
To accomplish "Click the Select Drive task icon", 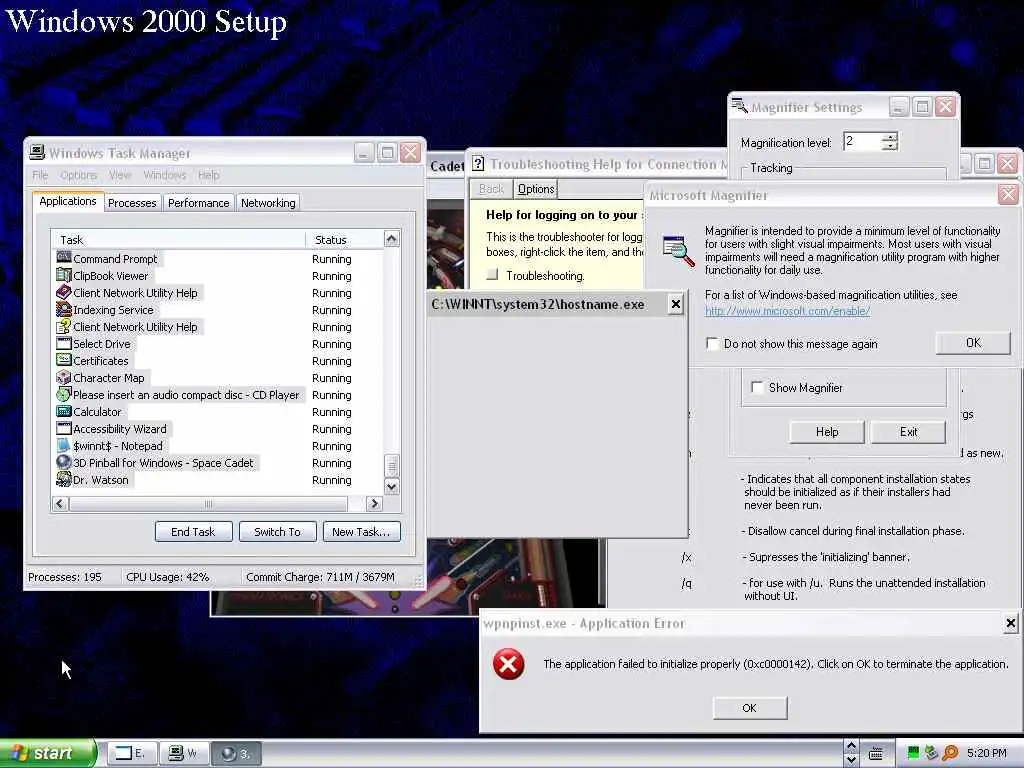I will (63, 343).
